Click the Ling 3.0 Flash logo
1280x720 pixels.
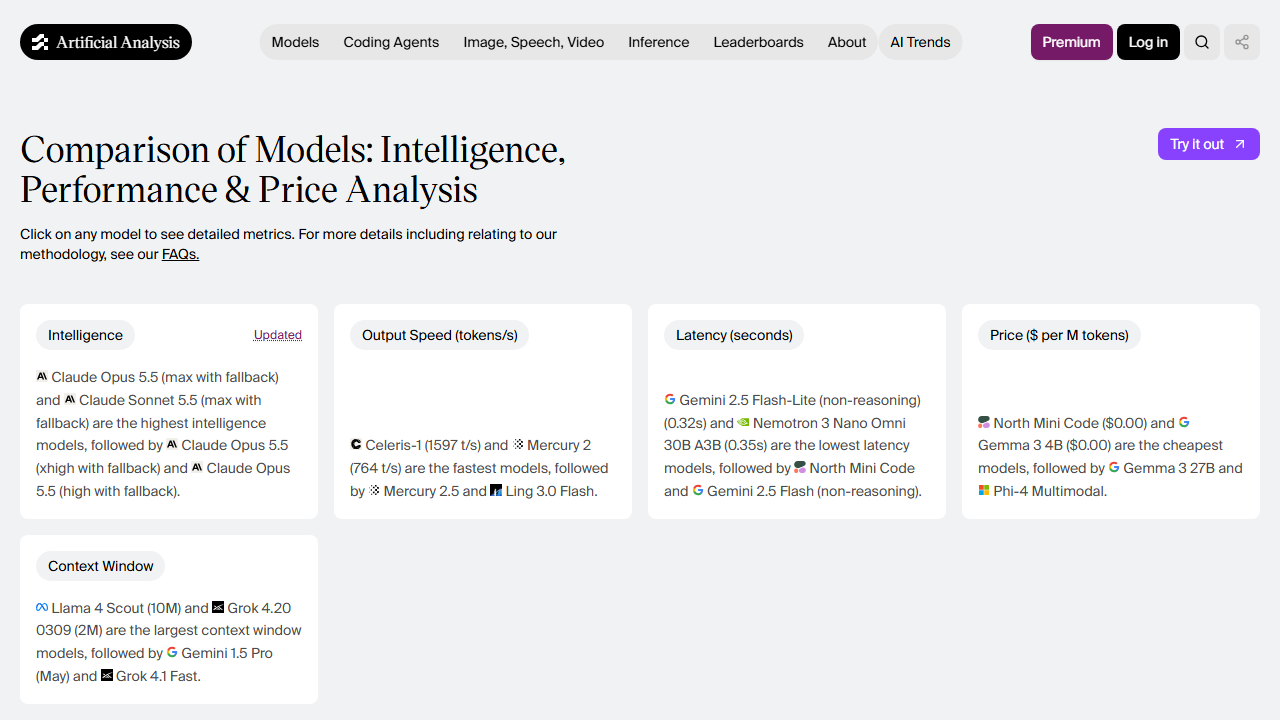coord(496,491)
